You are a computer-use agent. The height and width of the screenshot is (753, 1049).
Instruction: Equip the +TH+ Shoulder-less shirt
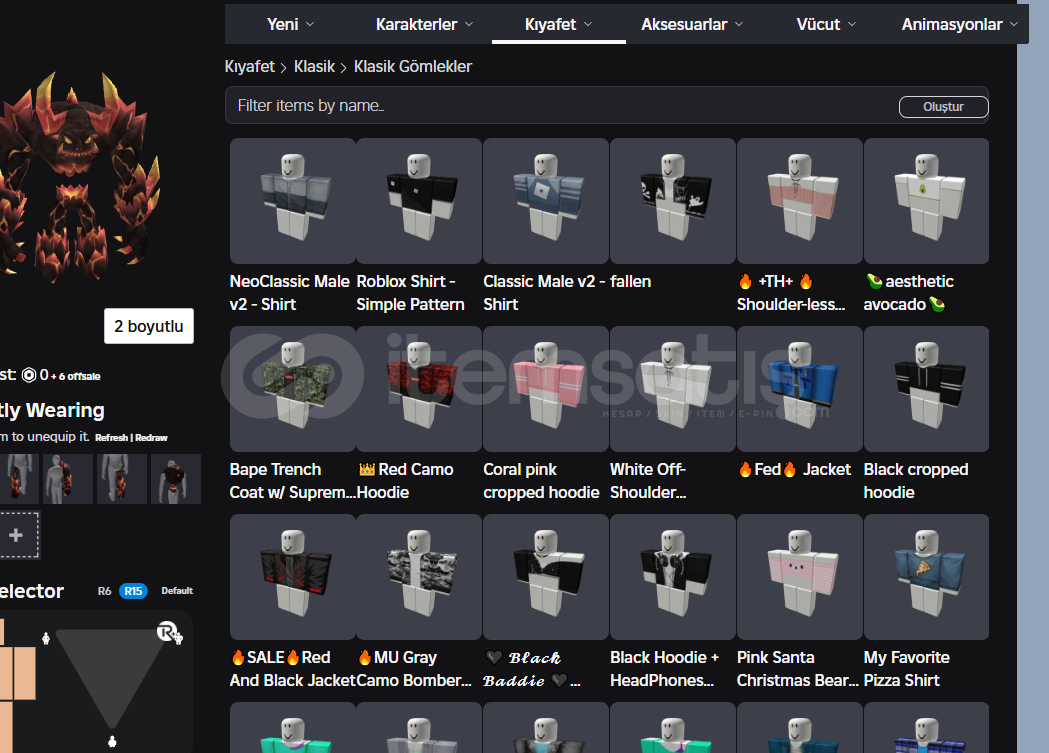799,201
